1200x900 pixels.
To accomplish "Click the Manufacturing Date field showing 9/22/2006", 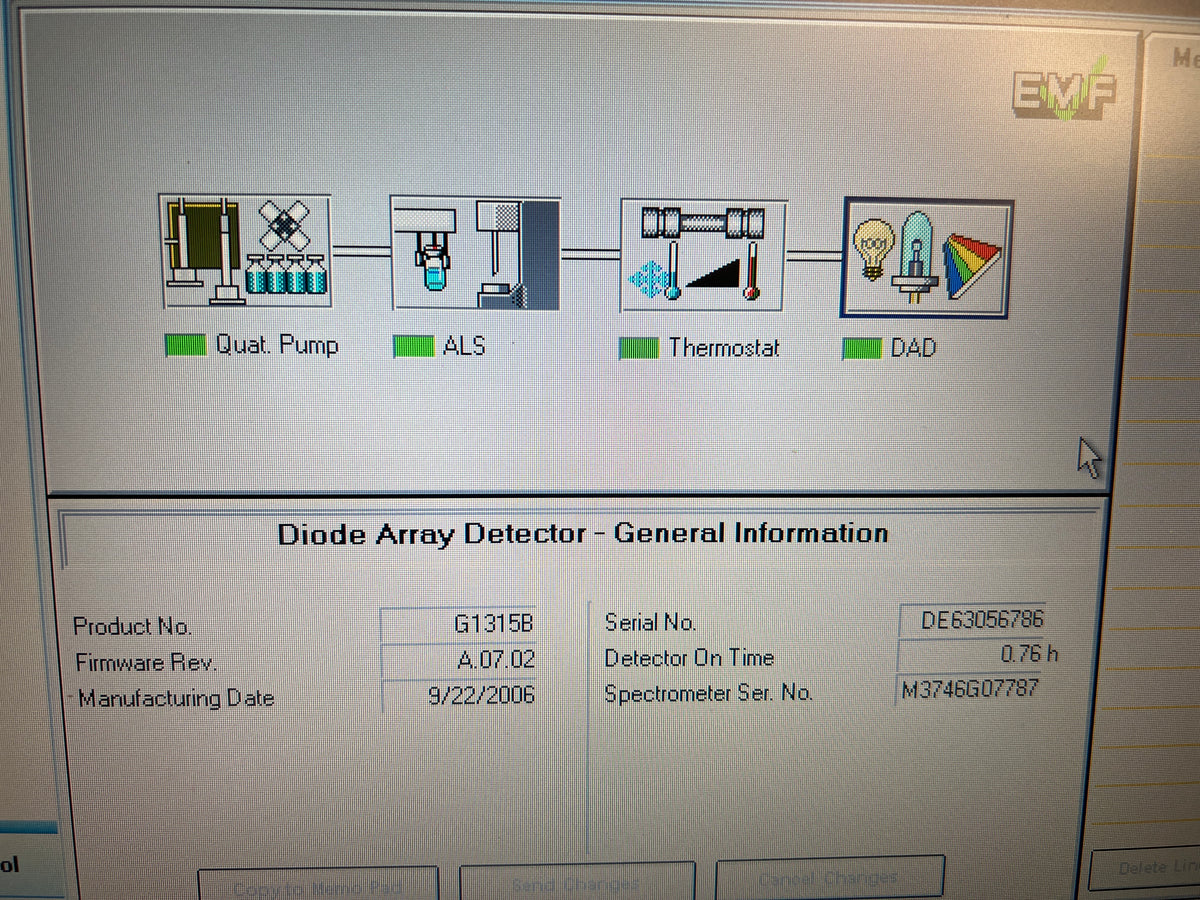I will [459, 694].
